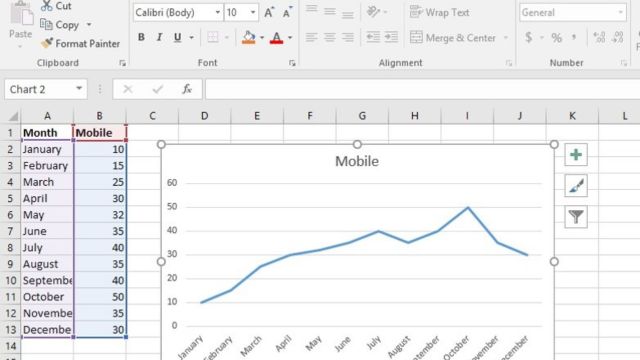640x360 pixels.
Task: Click Merge & Center button
Action: tap(453, 38)
